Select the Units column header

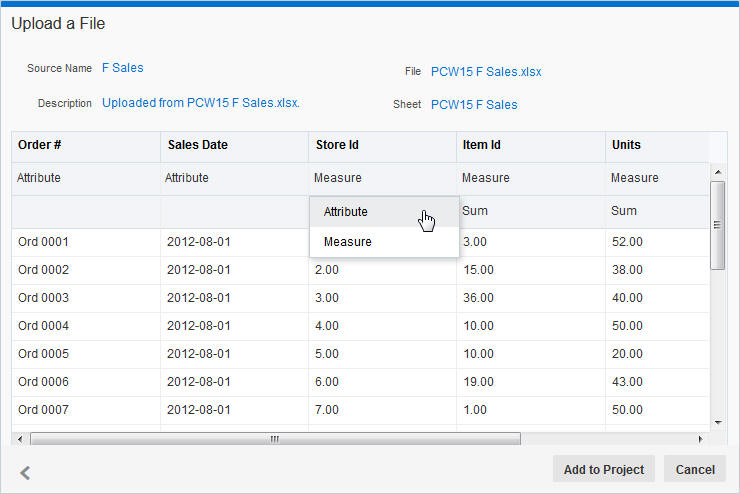pyautogui.click(x=657, y=145)
